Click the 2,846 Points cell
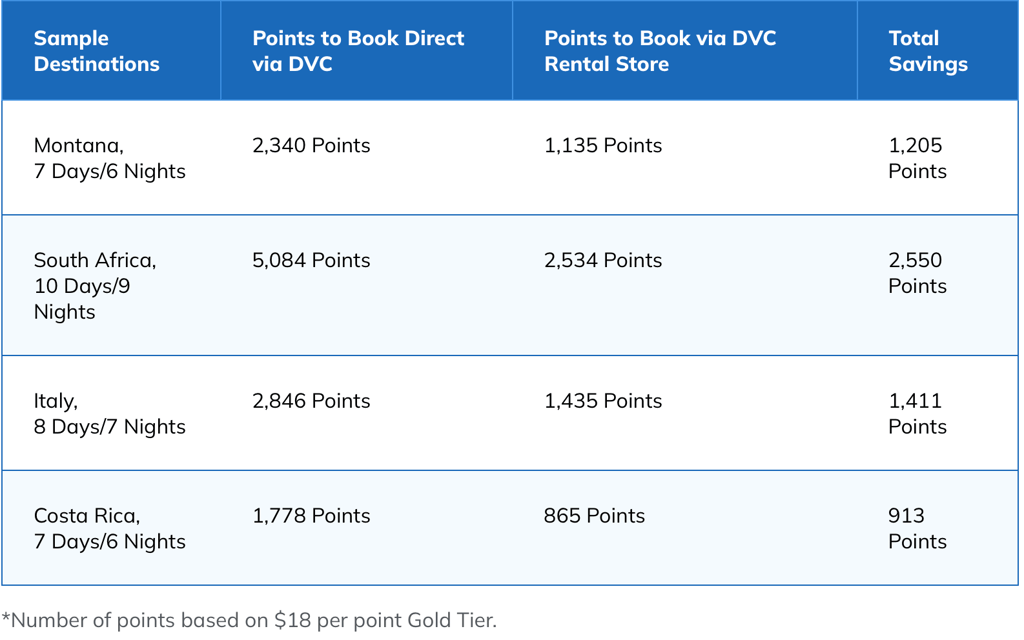Viewport: 1024px width, 640px height. 311,401
